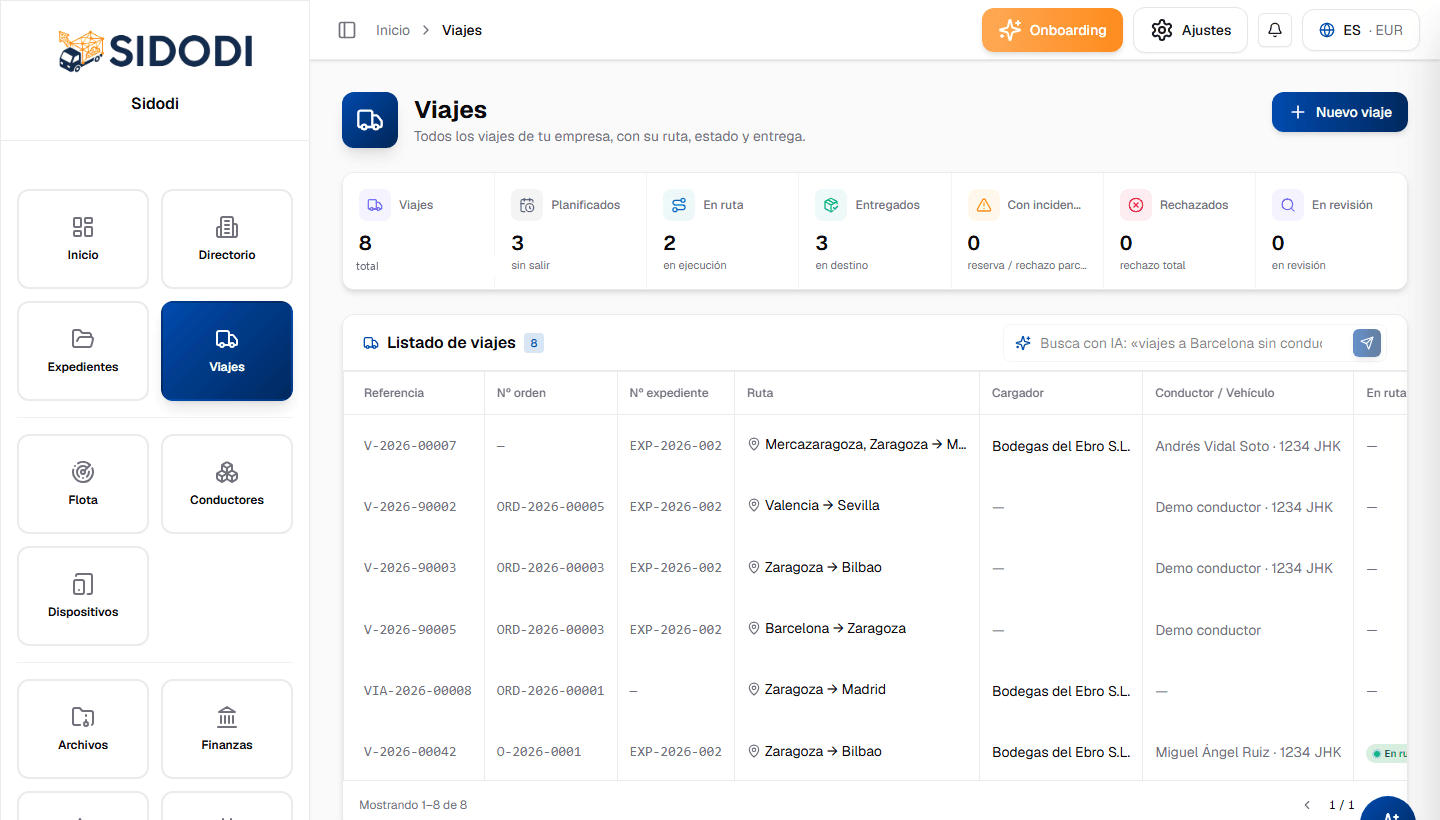Open trip V-2026-90002

tap(410, 507)
